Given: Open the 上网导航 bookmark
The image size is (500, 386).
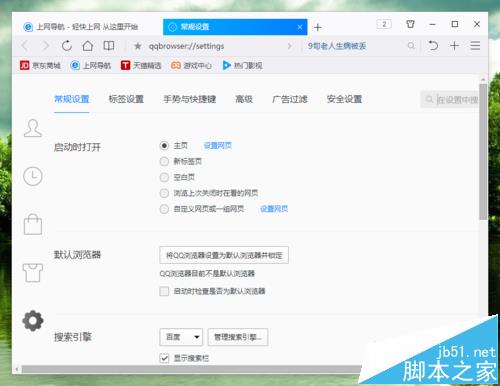Looking at the screenshot, I should [90, 65].
